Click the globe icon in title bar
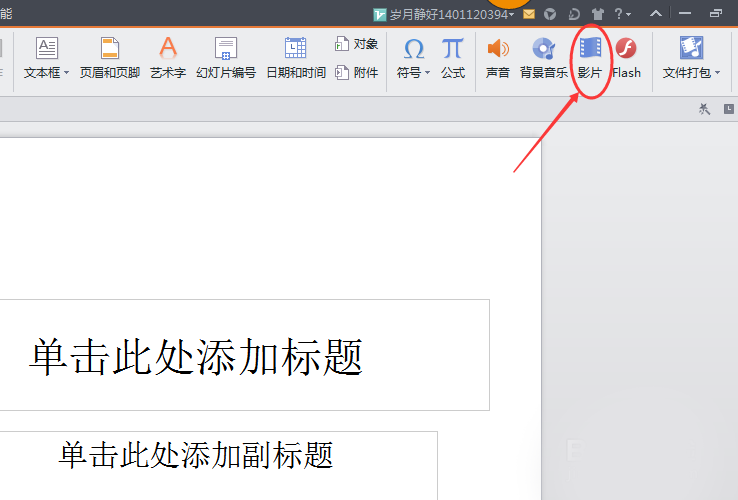 coord(550,14)
